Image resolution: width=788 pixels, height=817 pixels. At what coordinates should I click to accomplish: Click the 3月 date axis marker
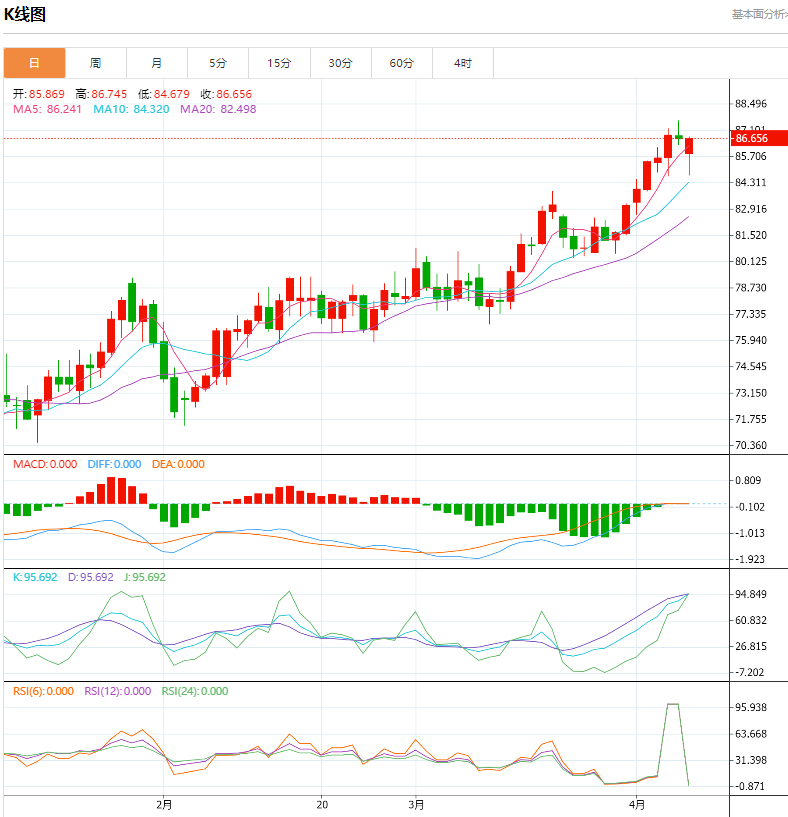[416, 804]
